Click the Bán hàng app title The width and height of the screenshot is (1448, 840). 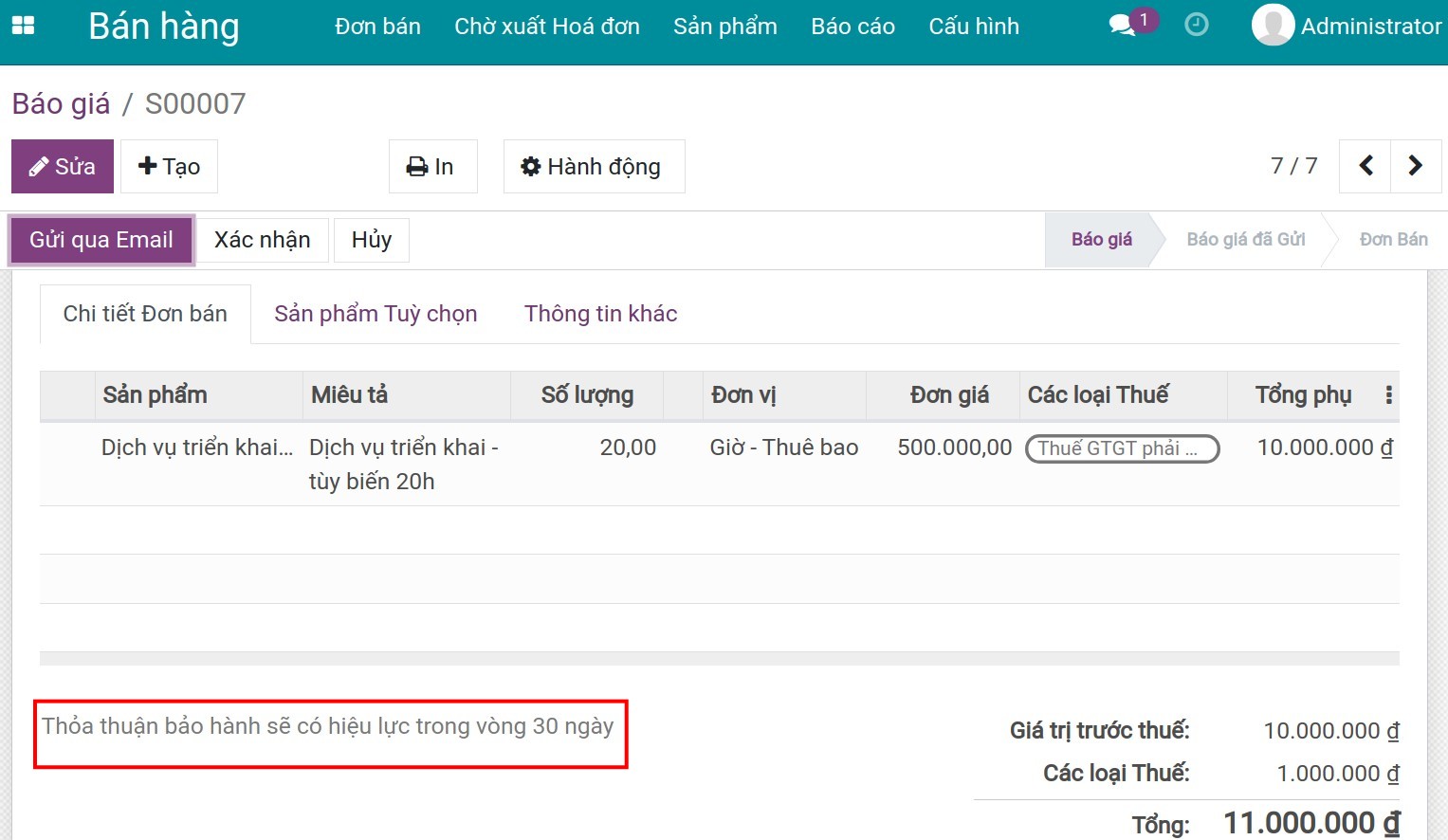pos(164,27)
